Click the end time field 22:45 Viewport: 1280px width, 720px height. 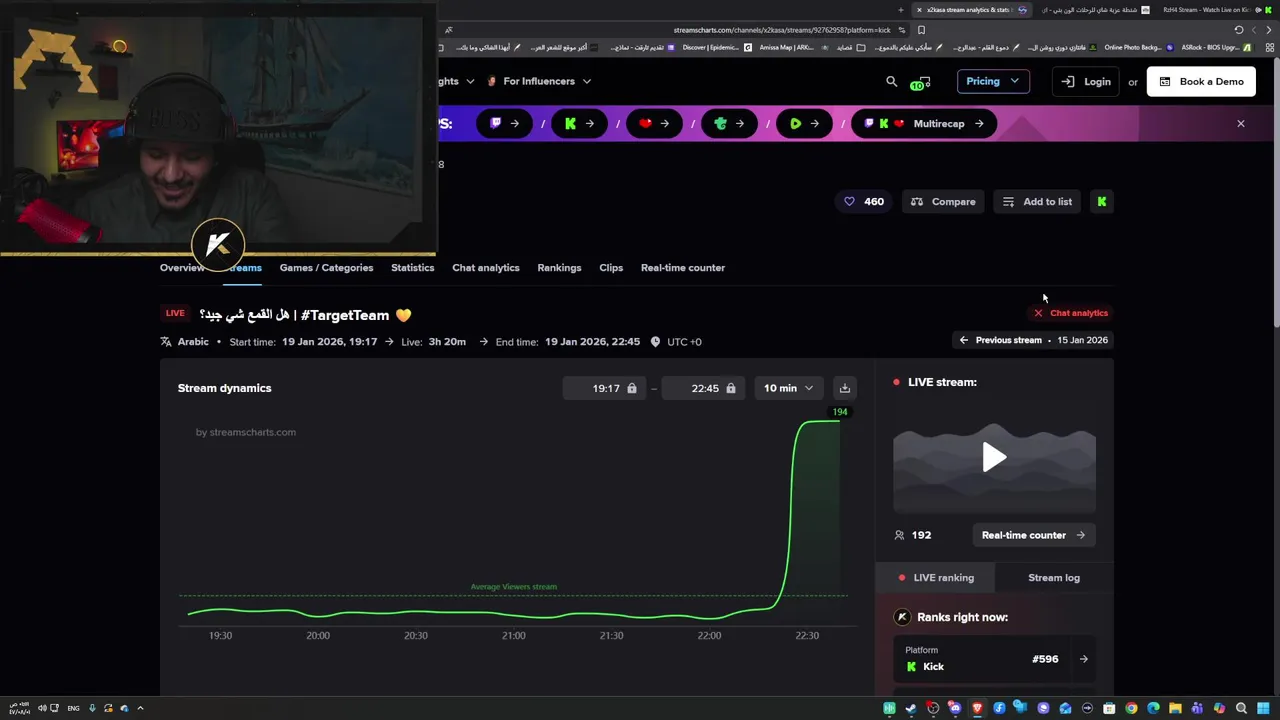702,388
